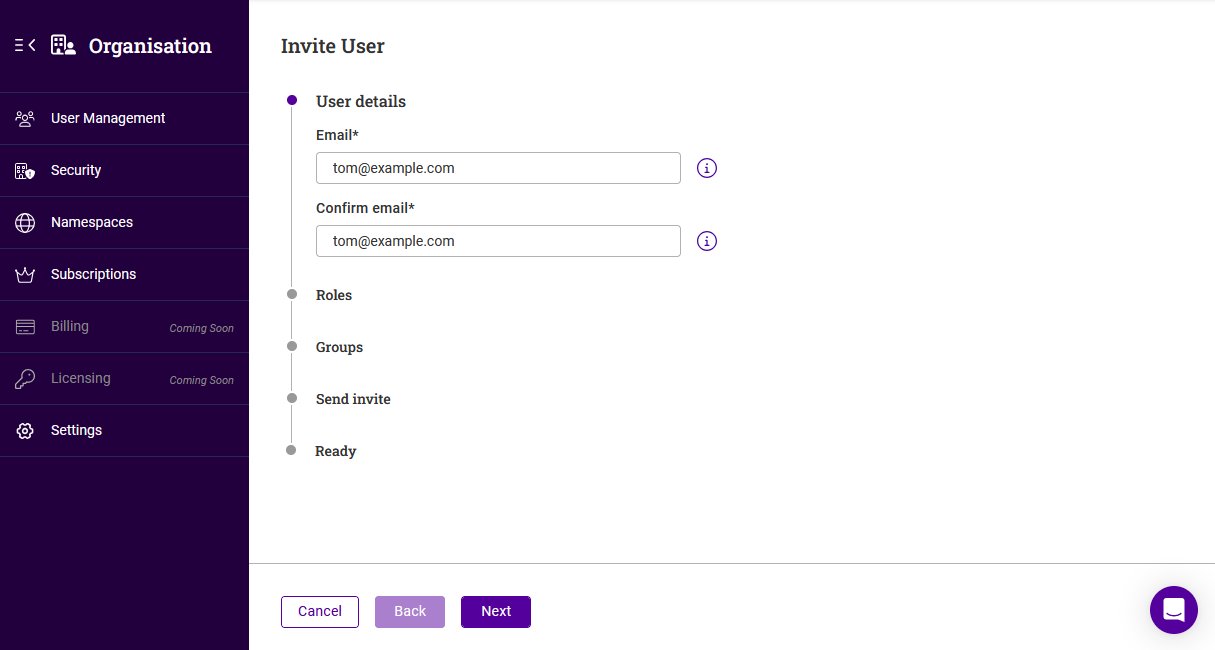
Task: Focus the Email input field
Action: [x=498, y=168]
